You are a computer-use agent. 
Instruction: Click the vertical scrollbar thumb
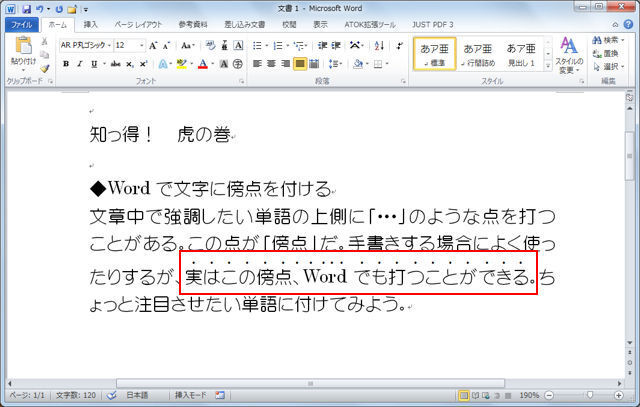coord(629,156)
